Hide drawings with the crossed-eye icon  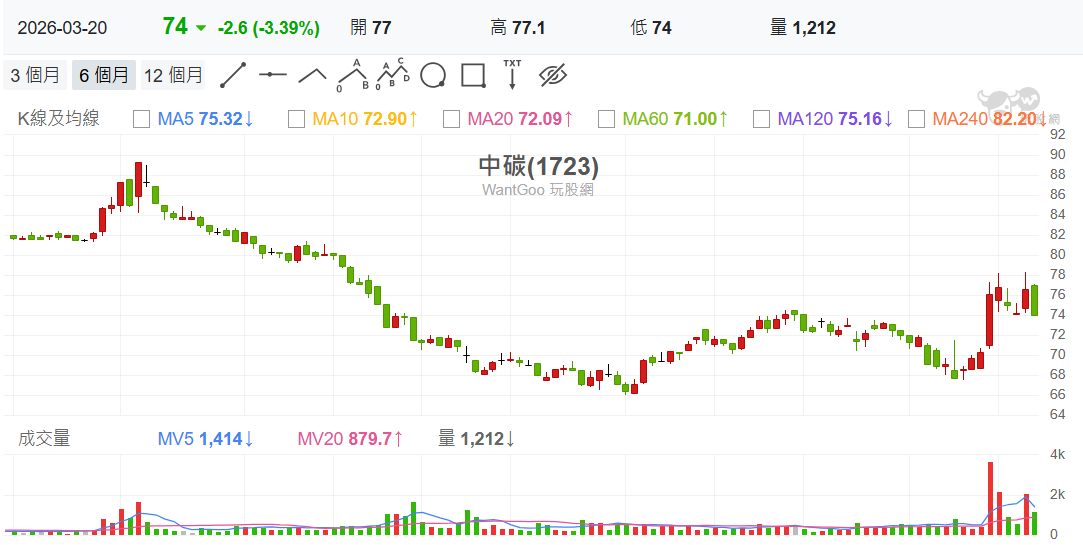pyautogui.click(x=553, y=75)
